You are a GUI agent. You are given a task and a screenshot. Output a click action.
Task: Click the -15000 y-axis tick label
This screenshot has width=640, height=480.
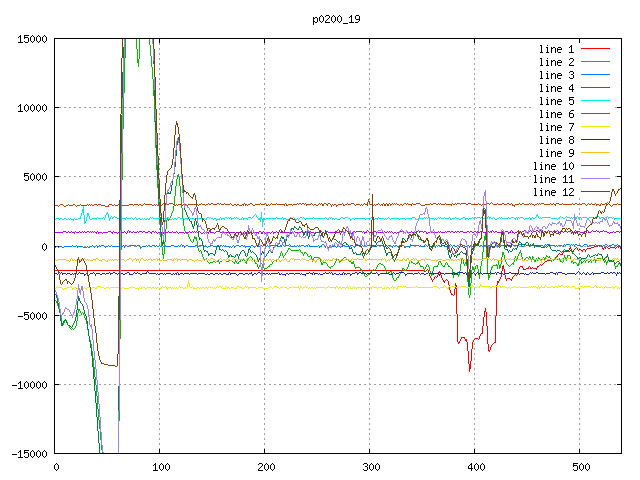click(26, 454)
